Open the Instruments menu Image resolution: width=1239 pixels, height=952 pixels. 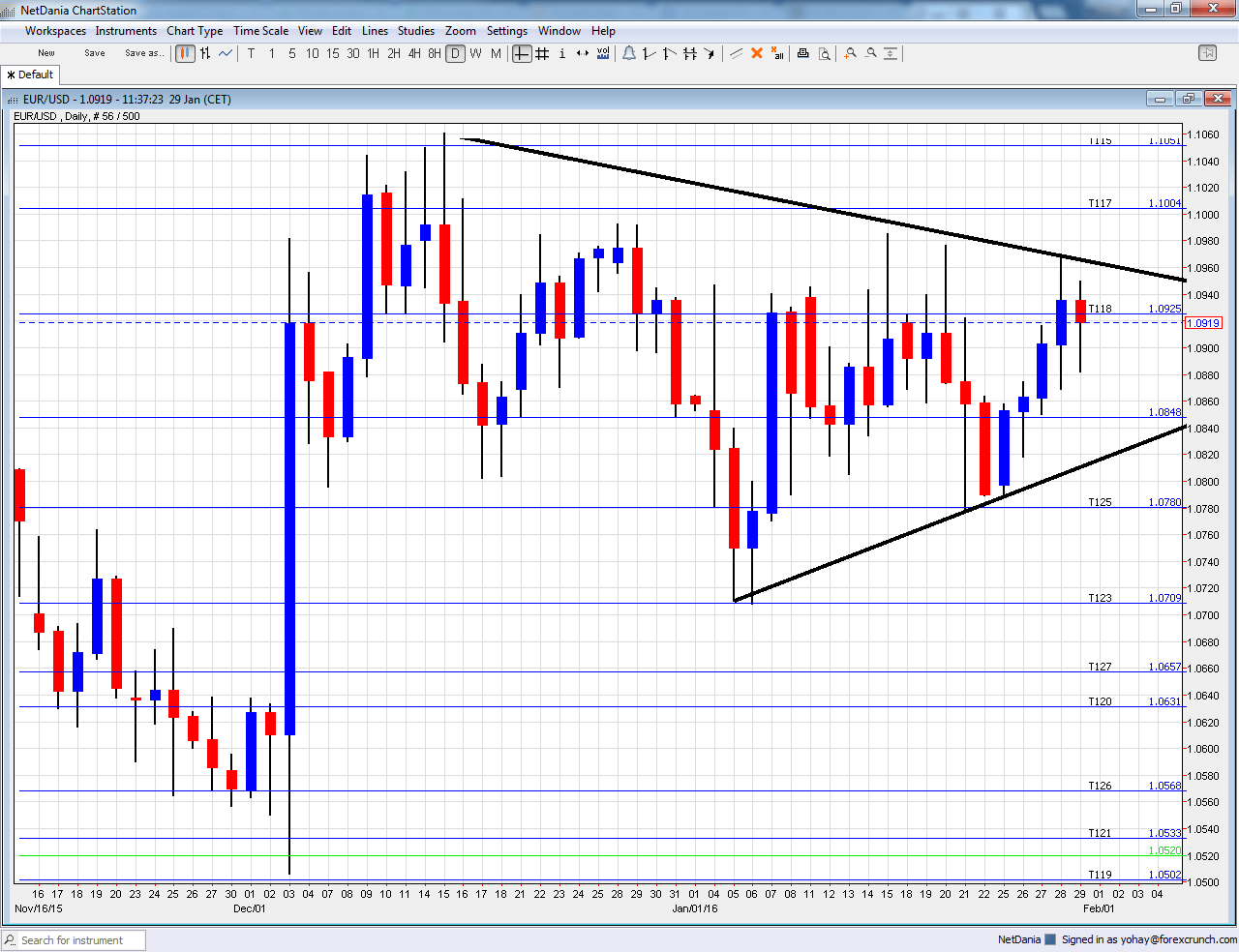[126, 31]
